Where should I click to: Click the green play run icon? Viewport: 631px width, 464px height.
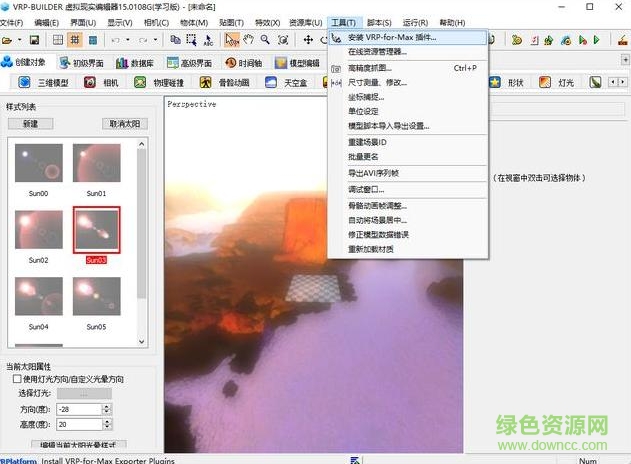coord(596,40)
